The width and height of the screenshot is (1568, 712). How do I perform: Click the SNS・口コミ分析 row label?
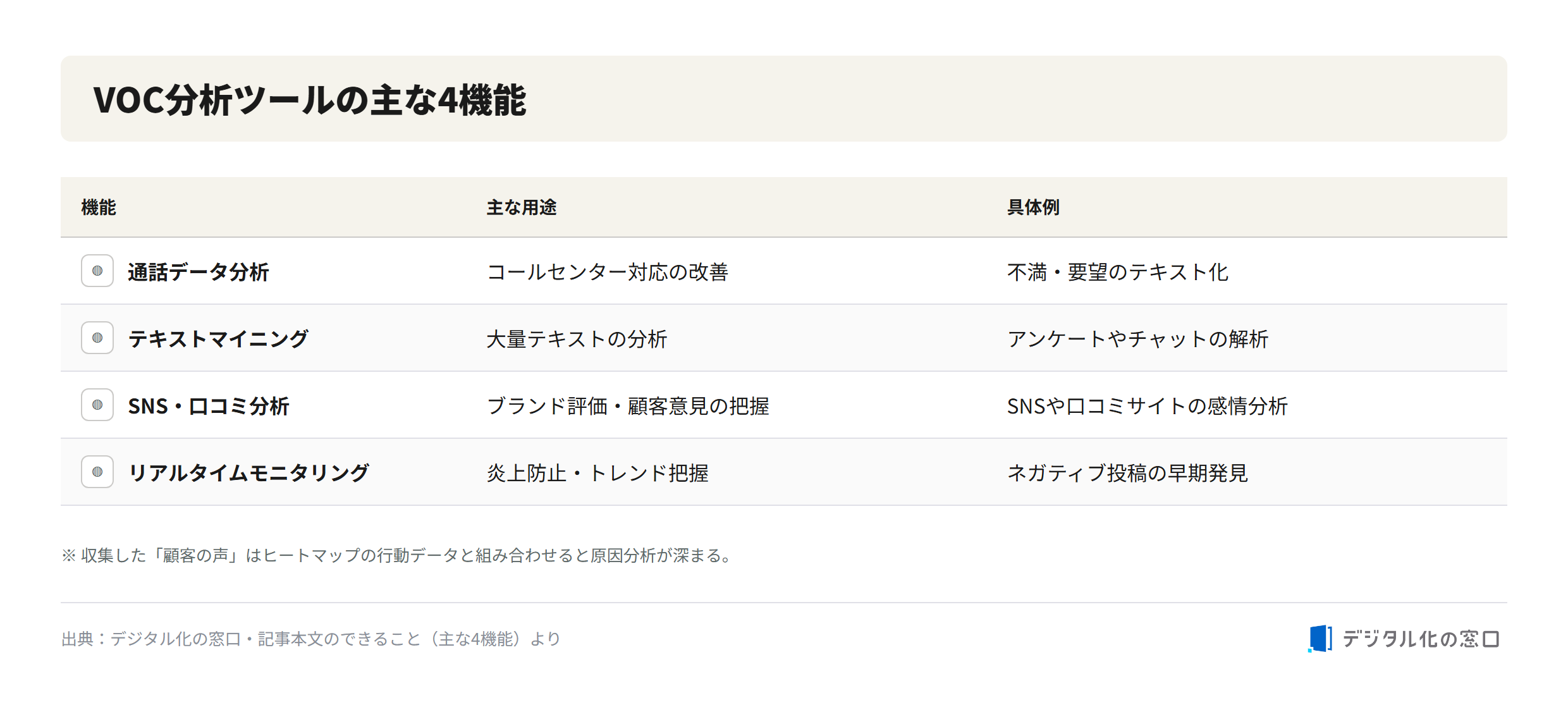pos(209,406)
